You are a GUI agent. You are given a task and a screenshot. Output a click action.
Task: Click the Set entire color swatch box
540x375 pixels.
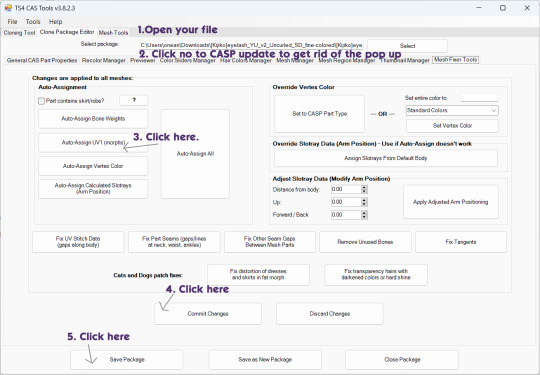click(x=479, y=98)
